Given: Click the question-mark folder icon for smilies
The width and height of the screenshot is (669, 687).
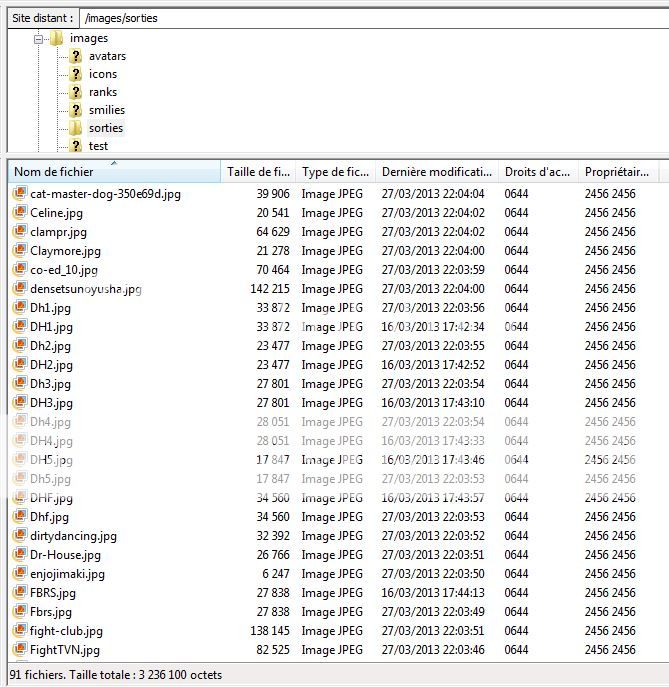Looking at the screenshot, I should [x=75, y=110].
